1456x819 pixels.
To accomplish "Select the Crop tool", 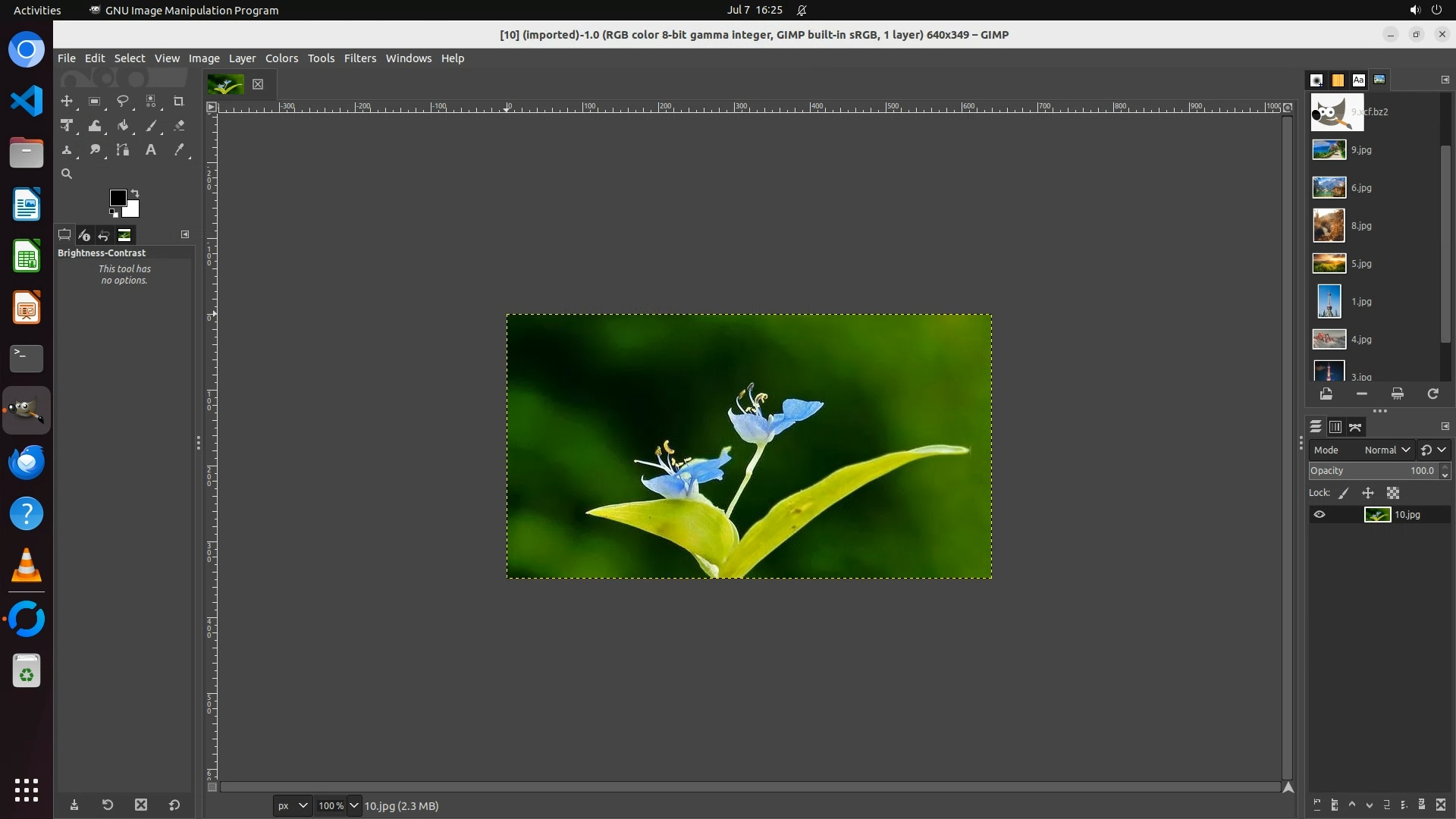I will [x=179, y=101].
